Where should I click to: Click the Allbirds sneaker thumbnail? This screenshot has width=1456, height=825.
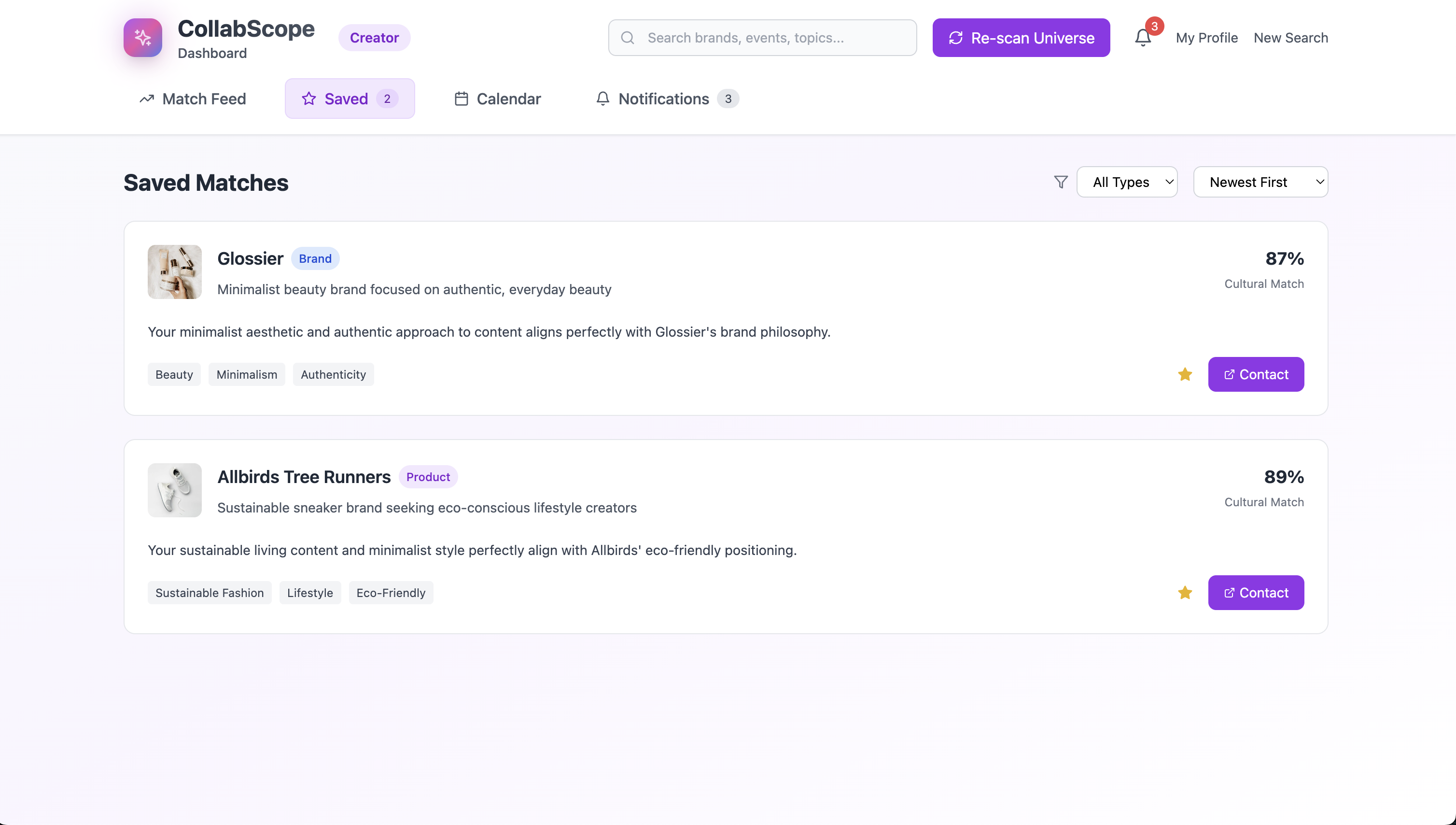tap(174, 490)
